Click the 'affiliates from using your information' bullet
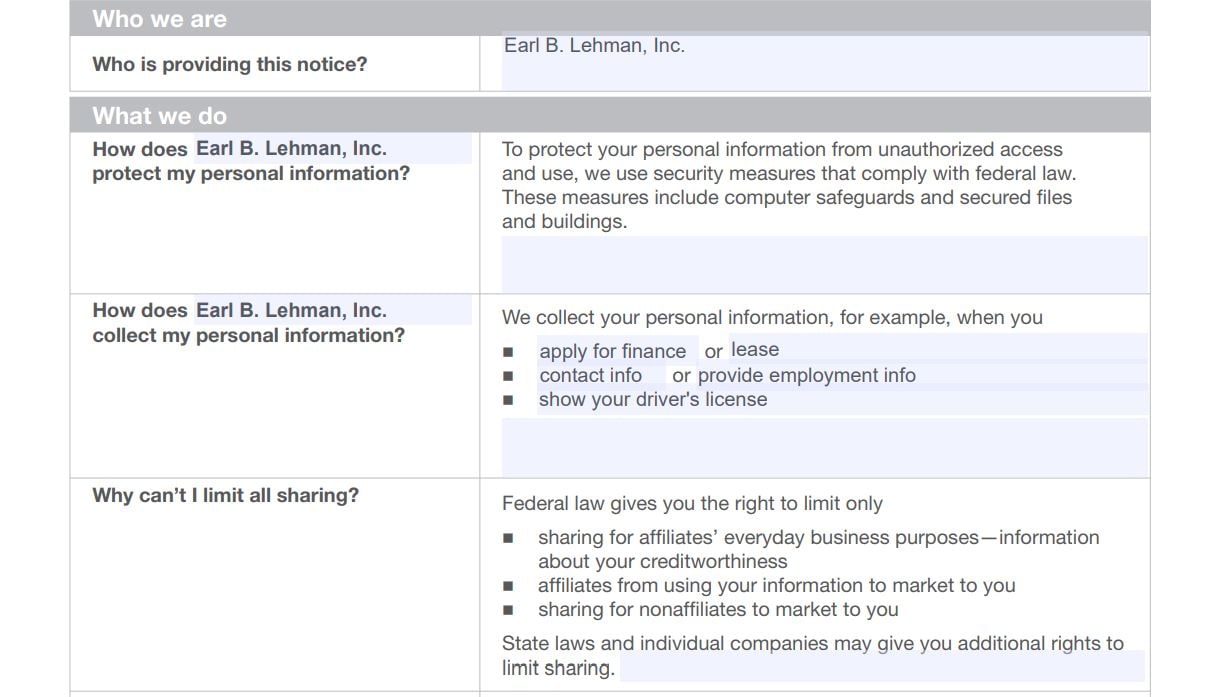The width and height of the screenshot is (1217, 697). coord(776,586)
